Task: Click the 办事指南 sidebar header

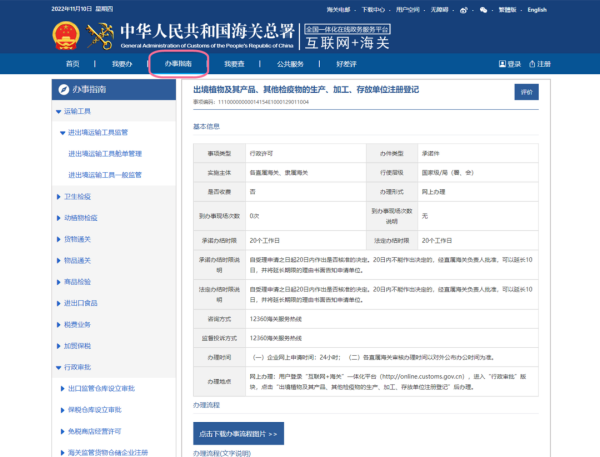Action: 114,90
